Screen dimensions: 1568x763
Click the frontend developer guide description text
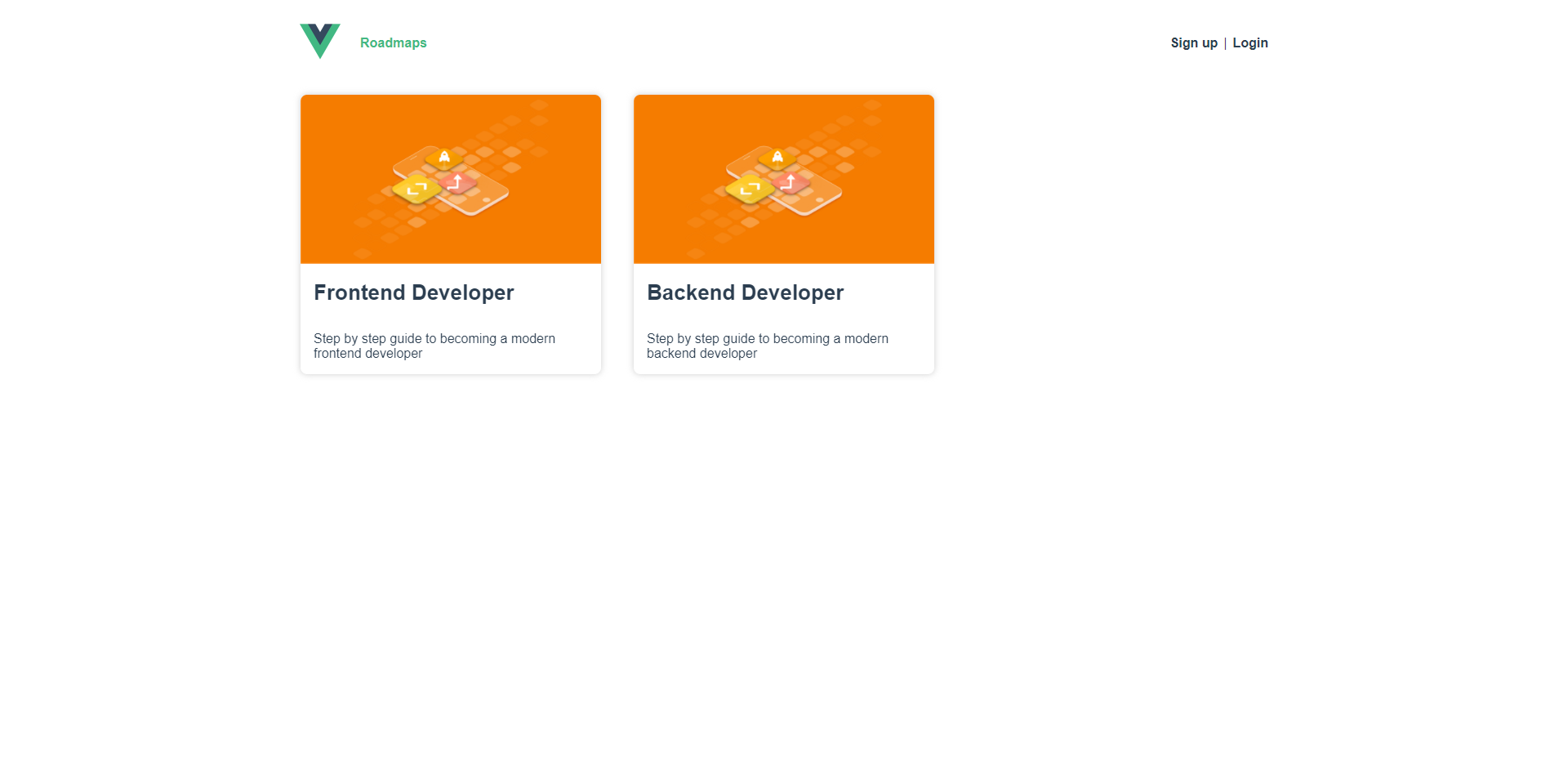point(434,346)
